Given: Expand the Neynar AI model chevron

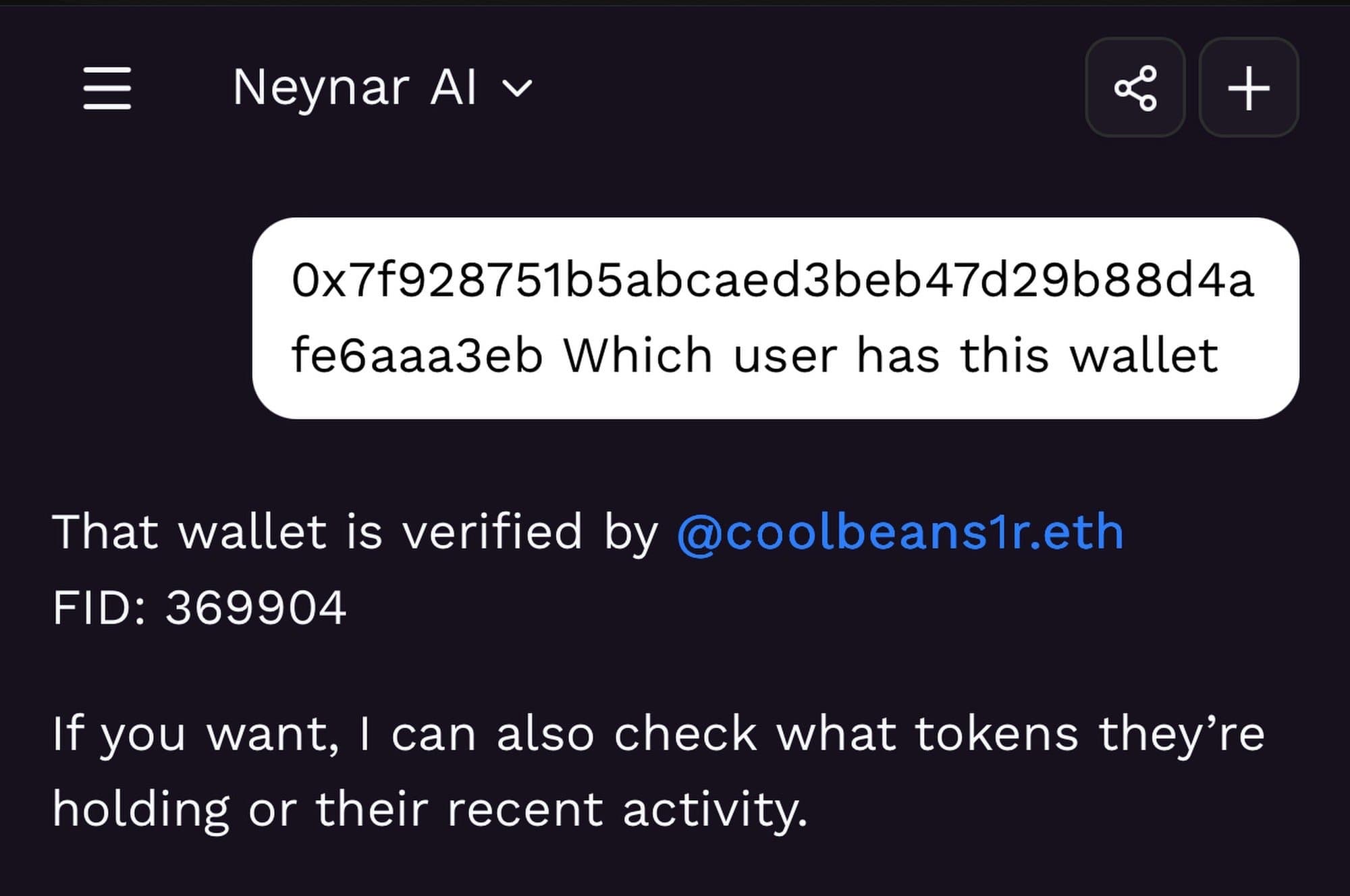Looking at the screenshot, I should pyautogui.click(x=518, y=88).
